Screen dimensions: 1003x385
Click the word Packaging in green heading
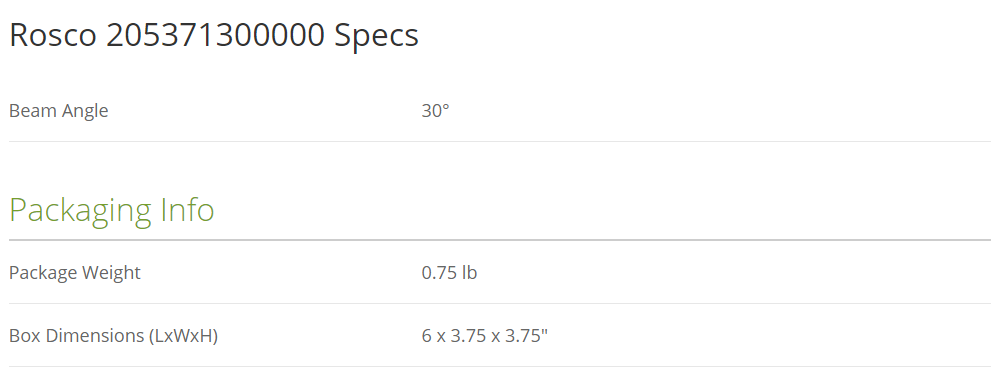80,210
